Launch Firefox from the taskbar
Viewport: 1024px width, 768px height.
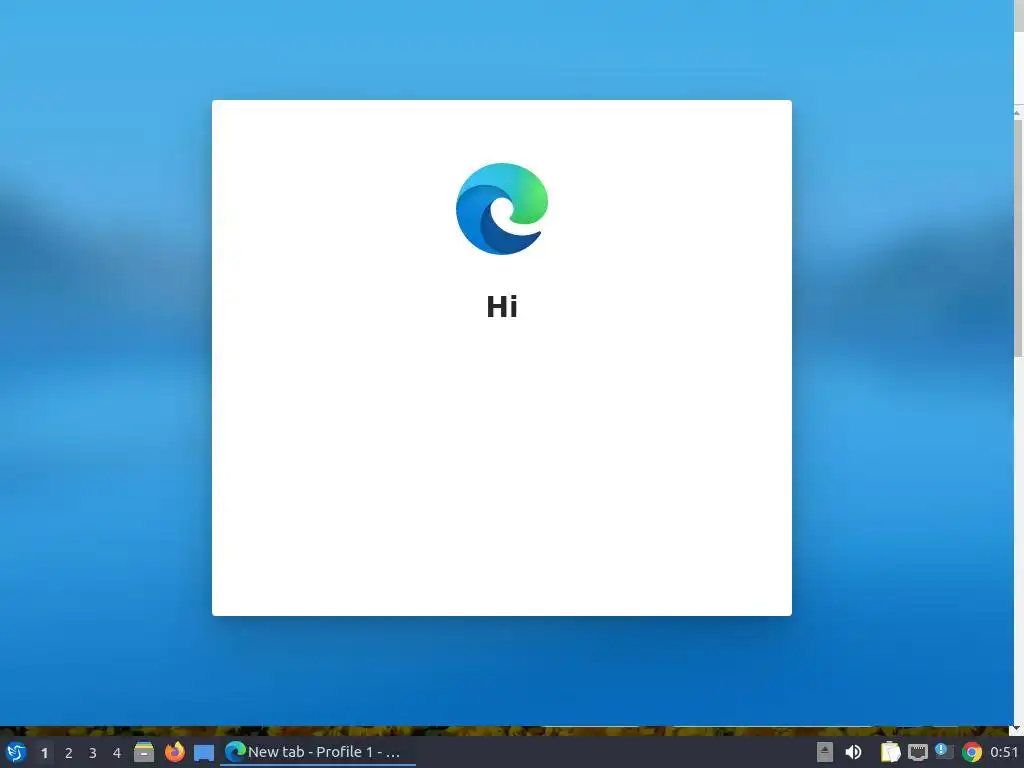(x=174, y=752)
